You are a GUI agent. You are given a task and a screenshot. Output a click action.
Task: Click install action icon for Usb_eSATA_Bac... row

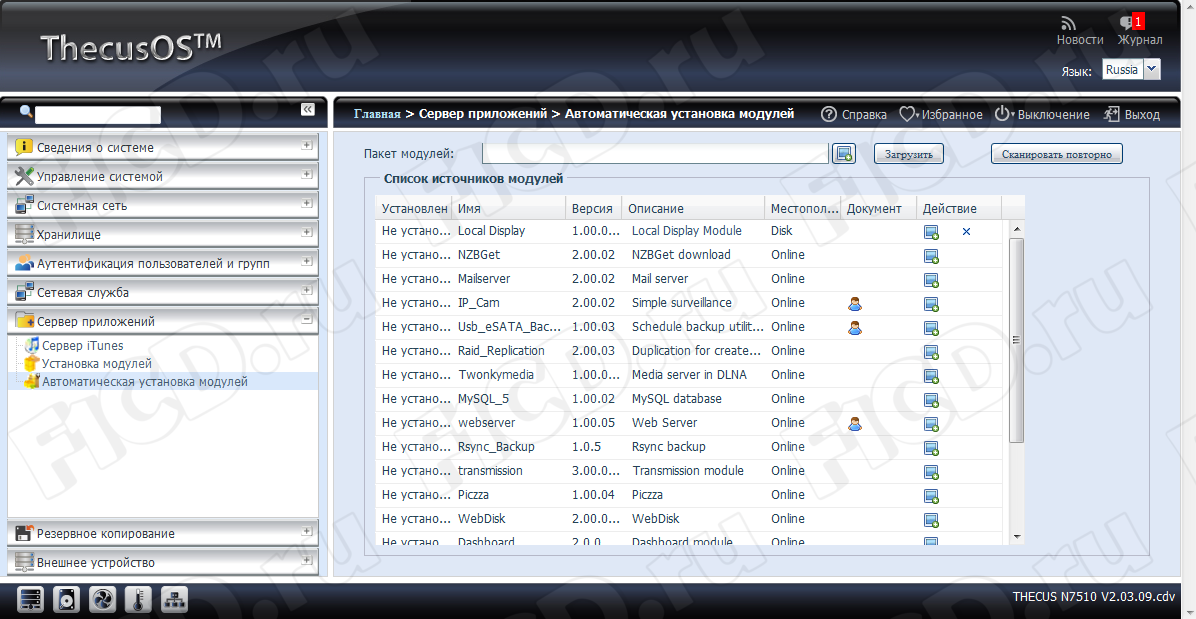click(x=931, y=328)
